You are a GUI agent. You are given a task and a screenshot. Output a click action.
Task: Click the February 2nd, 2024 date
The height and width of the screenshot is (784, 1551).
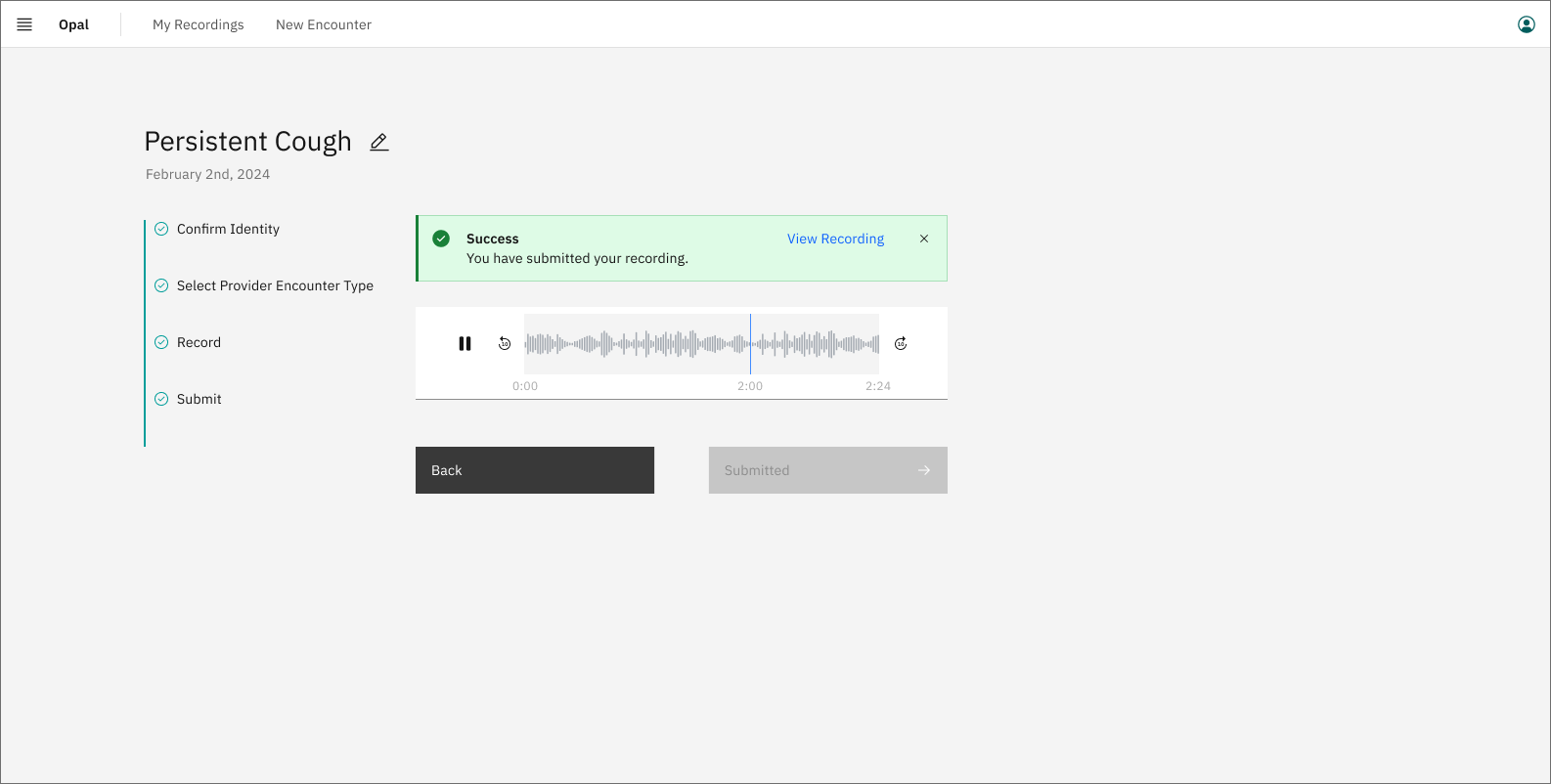click(x=207, y=174)
